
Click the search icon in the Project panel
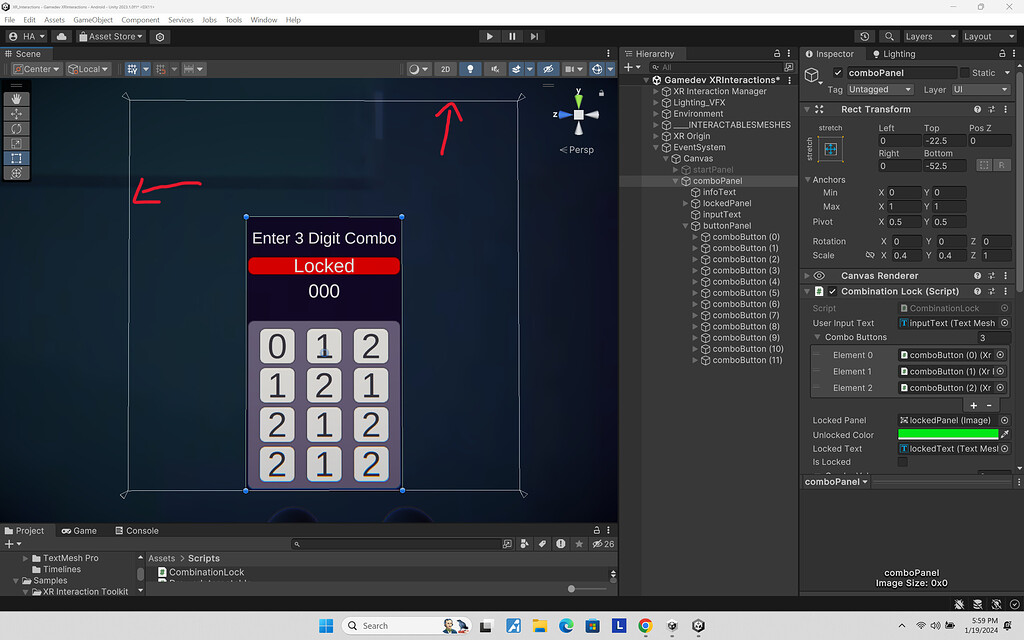coord(296,543)
